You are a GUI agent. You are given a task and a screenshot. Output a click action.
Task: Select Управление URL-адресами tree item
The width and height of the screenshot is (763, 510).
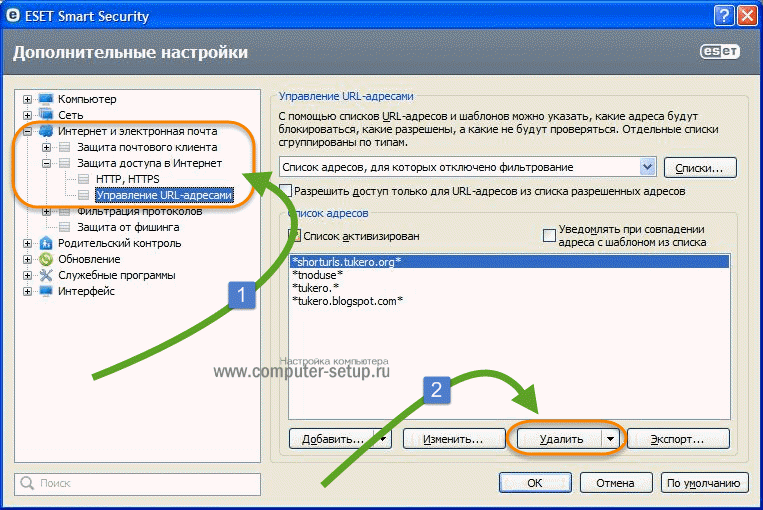click(x=164, y=195)
